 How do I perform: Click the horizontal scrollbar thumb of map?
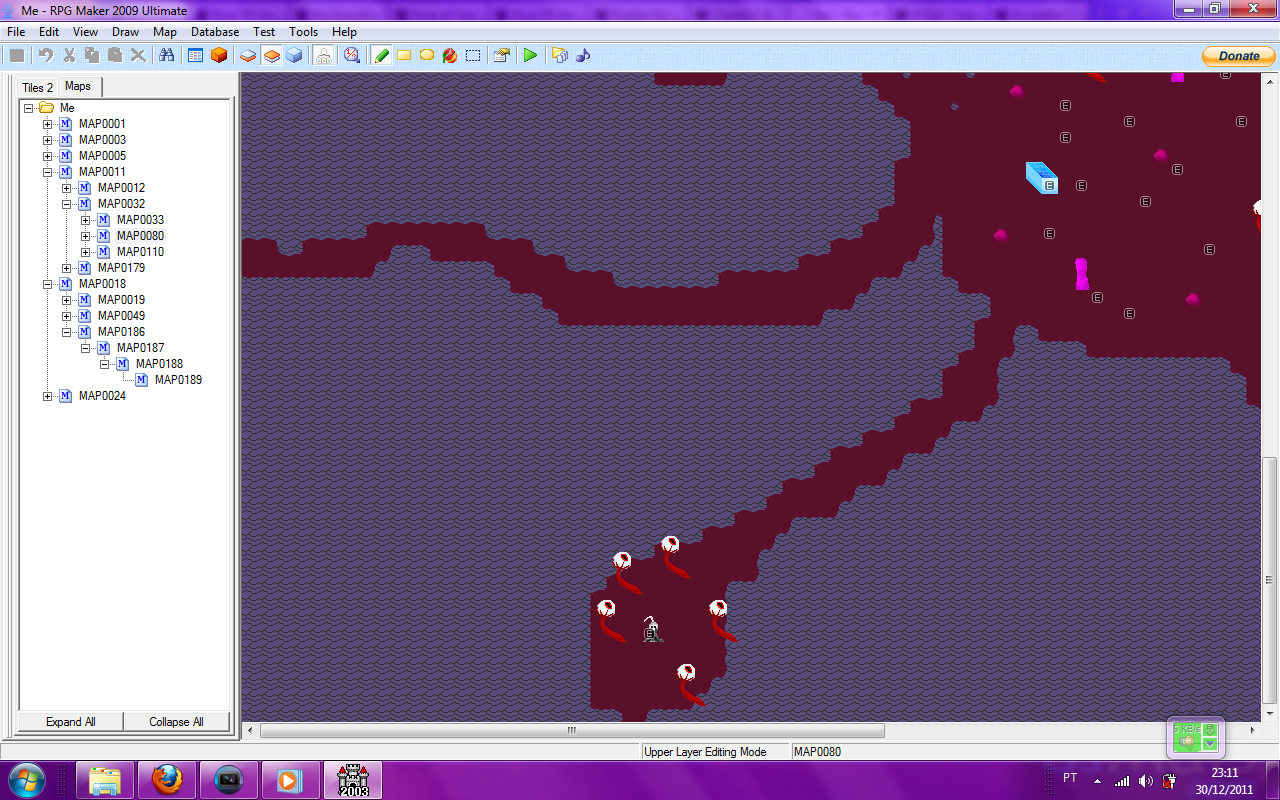pyautogui.click(x=572, y=731)
